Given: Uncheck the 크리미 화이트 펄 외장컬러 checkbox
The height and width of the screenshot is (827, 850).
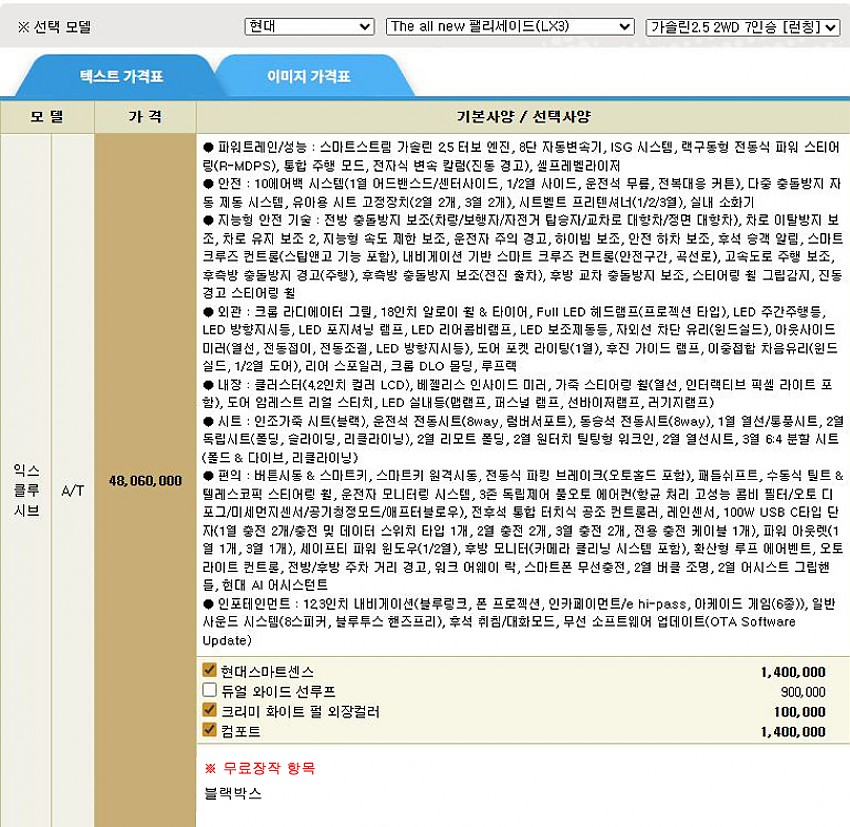Looking at the screenshot, I should coord(210,710).
